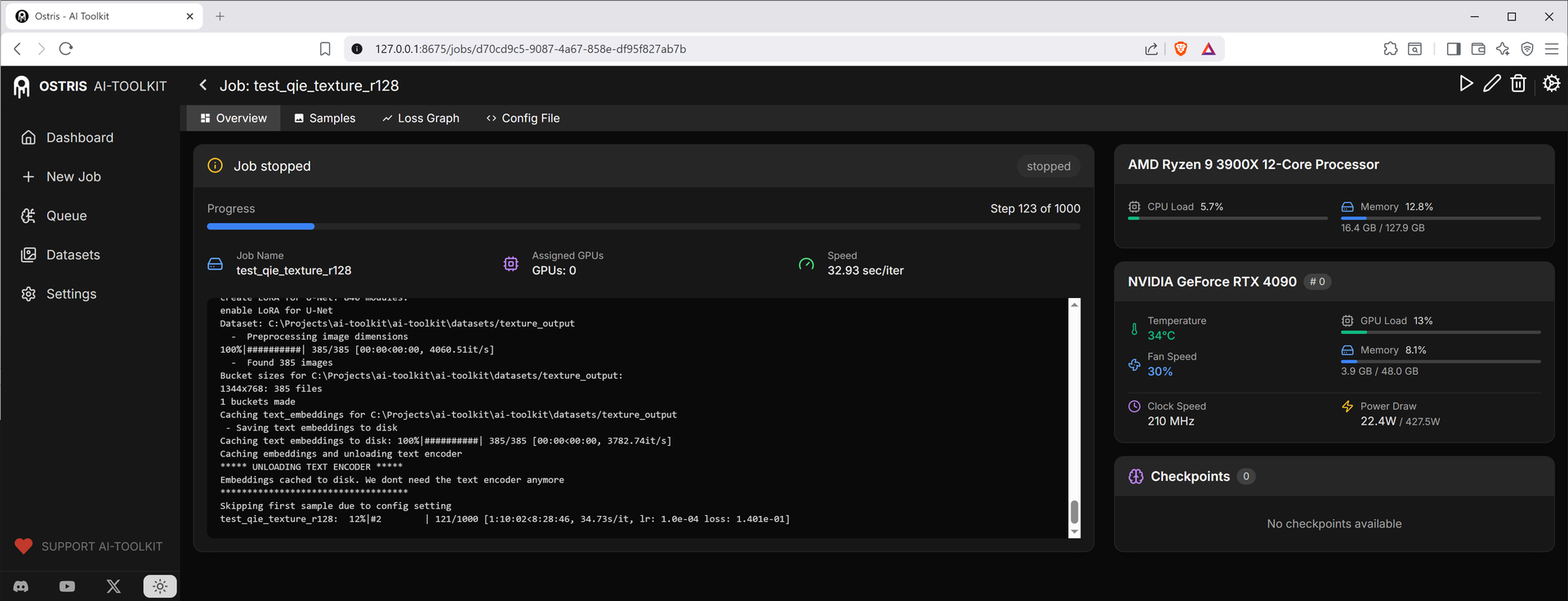Click the Checkpoints count badge 0
This screenshot has width=1568, height=601.
1246,477
